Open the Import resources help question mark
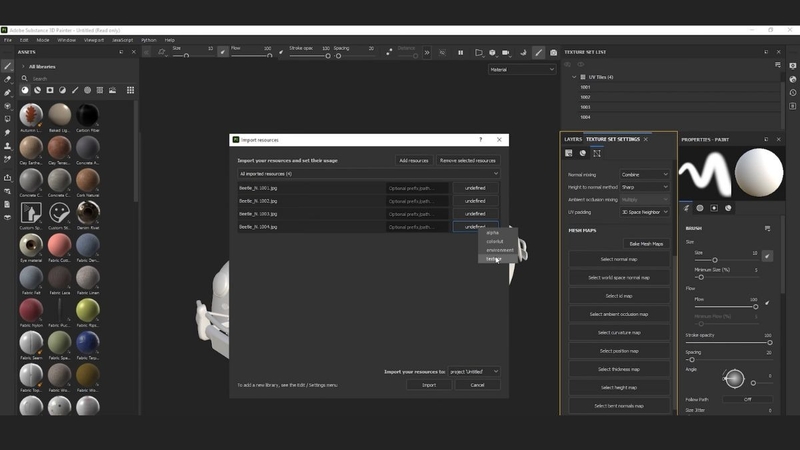This screenshot has height=450, width=800. point(480,140)
